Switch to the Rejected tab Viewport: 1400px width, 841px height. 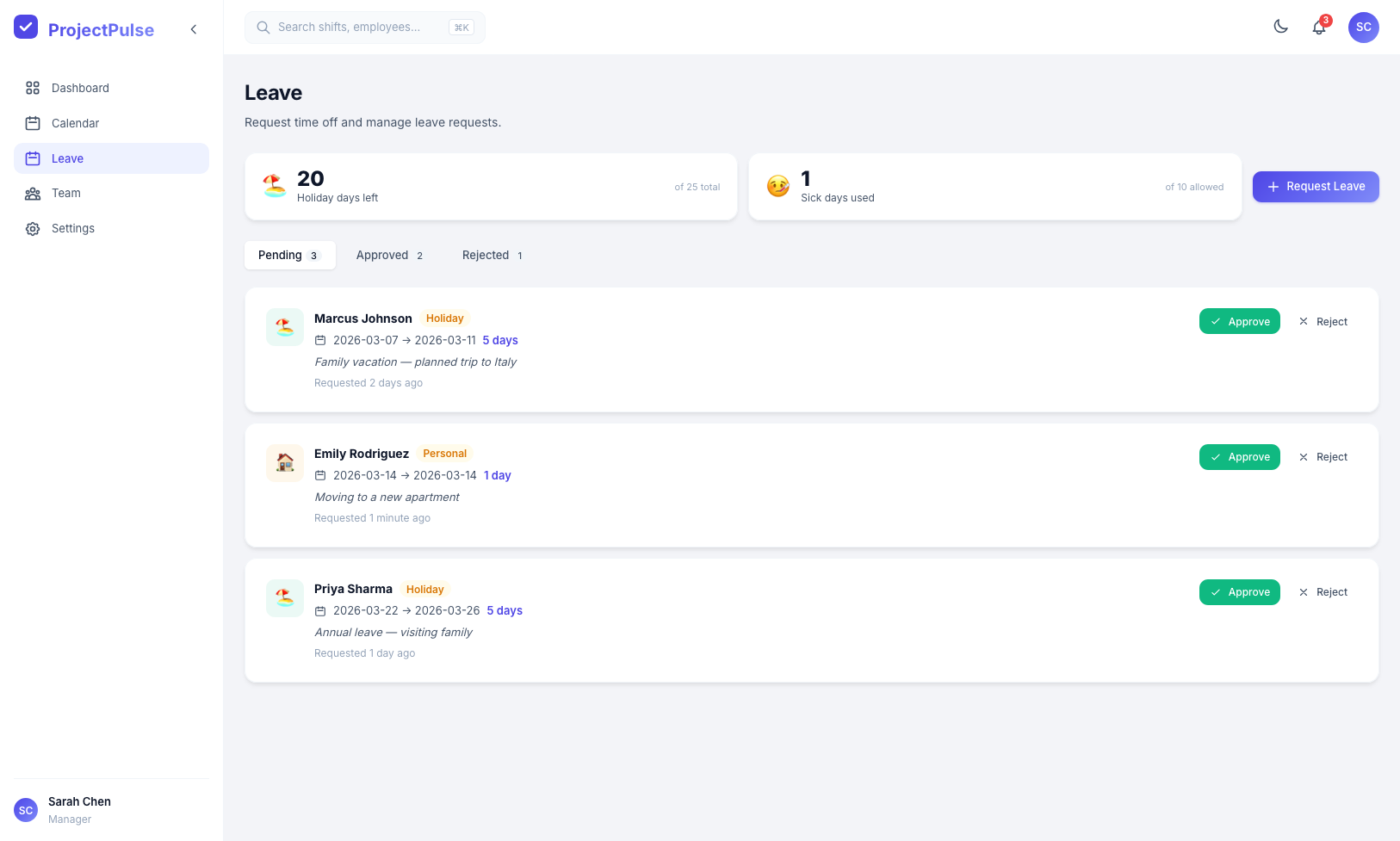[x=492, y=256]
